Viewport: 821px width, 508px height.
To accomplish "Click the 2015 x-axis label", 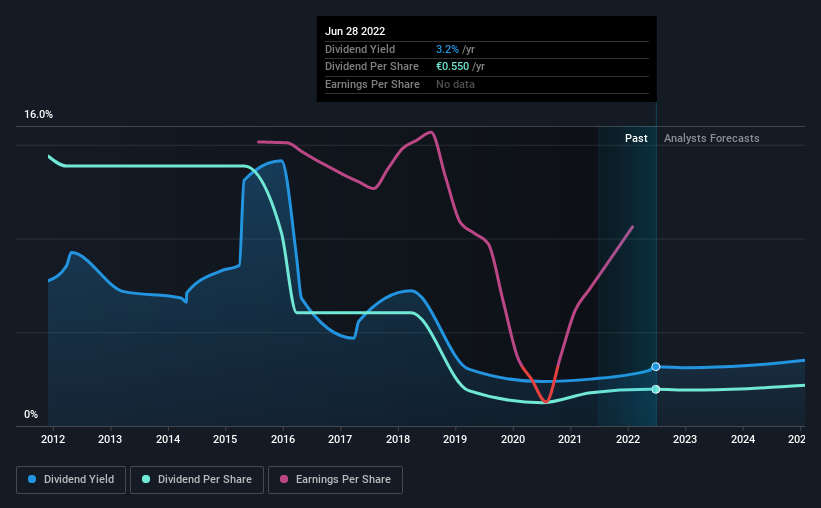I will click(225, 439).
